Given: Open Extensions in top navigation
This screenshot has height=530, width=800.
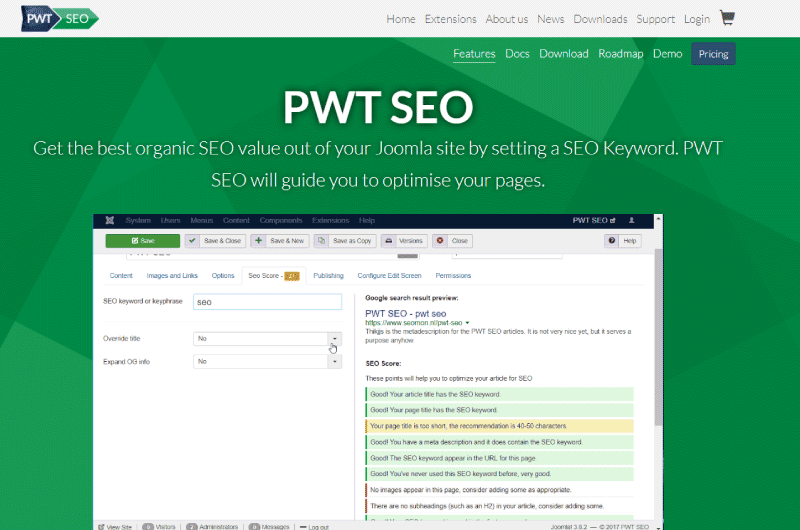Looking at the screenshot, I should pos(451,19).
